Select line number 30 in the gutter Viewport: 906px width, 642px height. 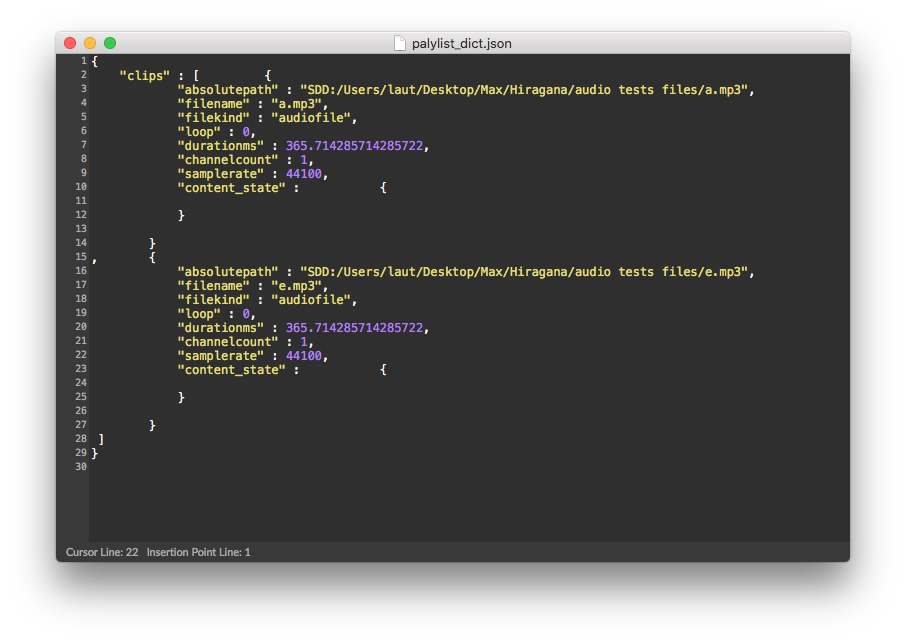(81, 467)
